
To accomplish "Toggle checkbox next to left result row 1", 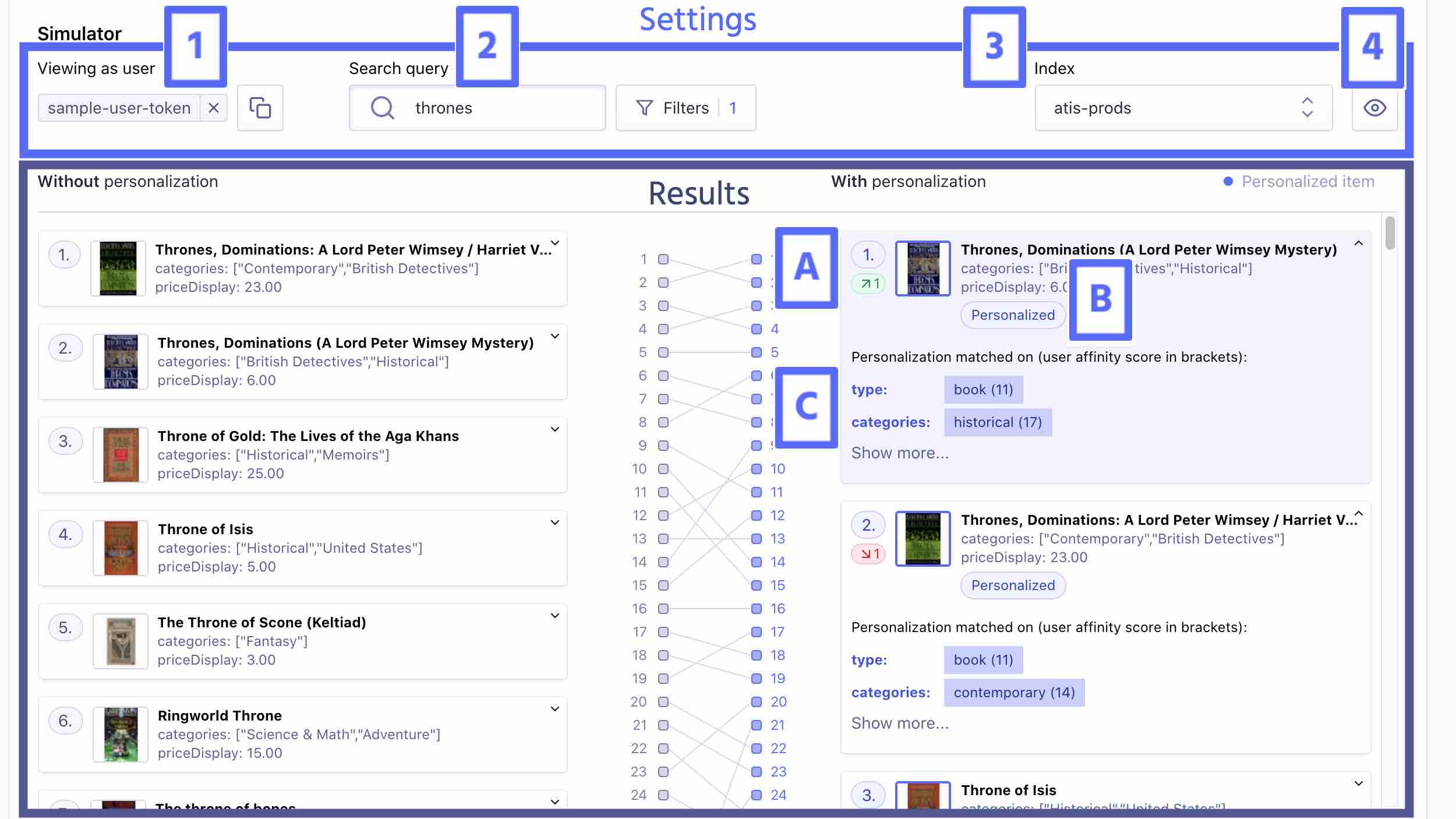I will click(x=663, y=258).
